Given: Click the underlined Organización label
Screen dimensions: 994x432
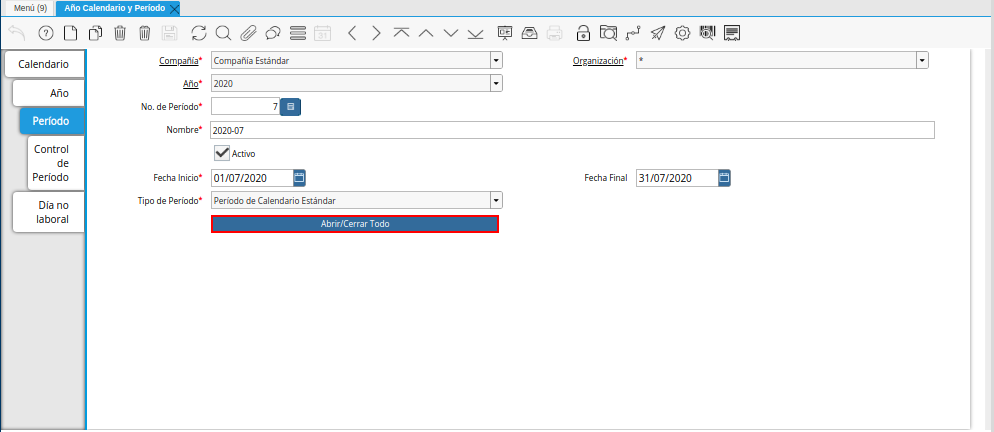Looking at the screenshot, I should click(598, 61).
